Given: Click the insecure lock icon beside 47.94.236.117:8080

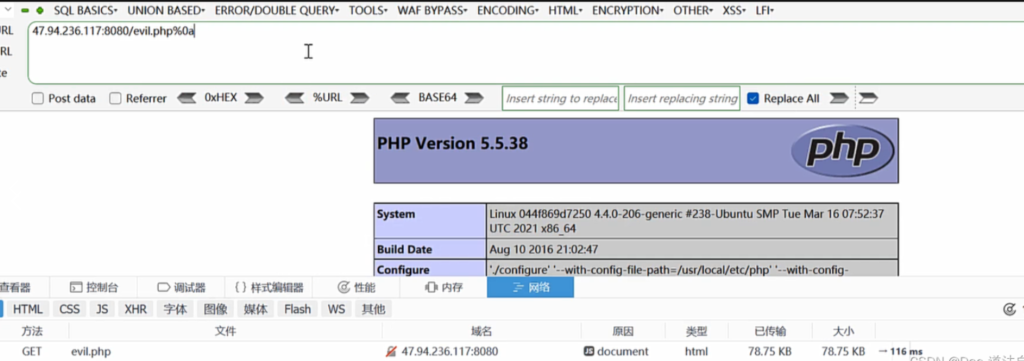Looking at the screenshot, I should (x=391, y=352).
